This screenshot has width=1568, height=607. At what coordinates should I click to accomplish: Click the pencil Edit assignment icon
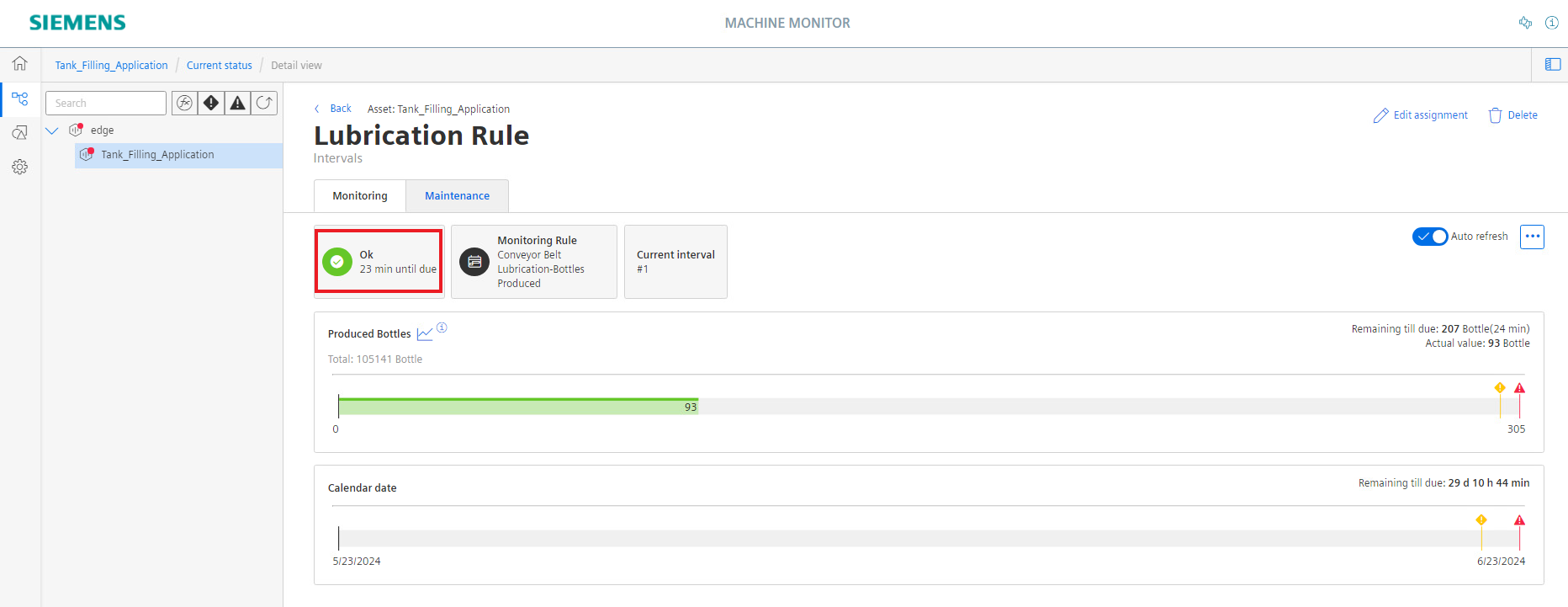[x=1380, y=115]
